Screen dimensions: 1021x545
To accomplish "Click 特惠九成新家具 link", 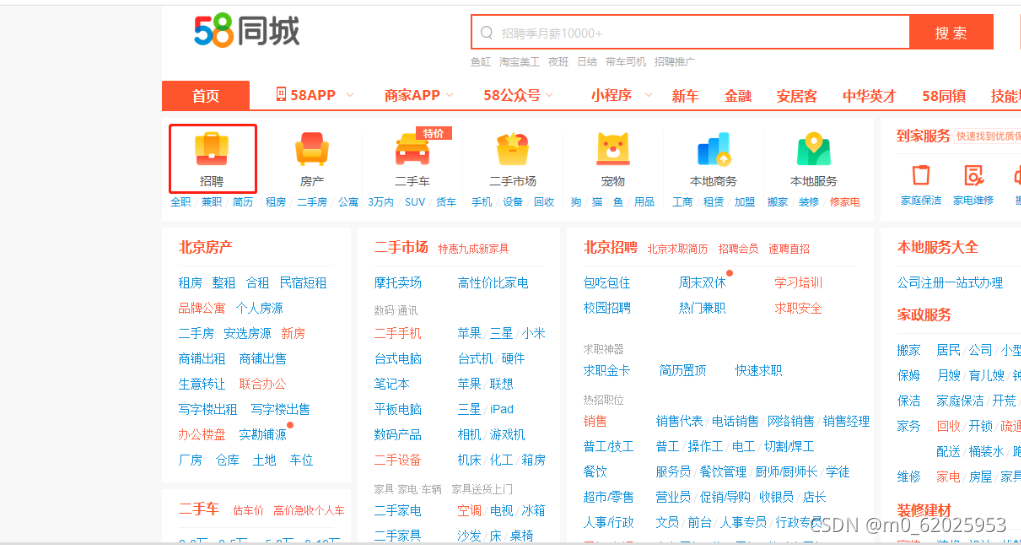I will (473, 249).
